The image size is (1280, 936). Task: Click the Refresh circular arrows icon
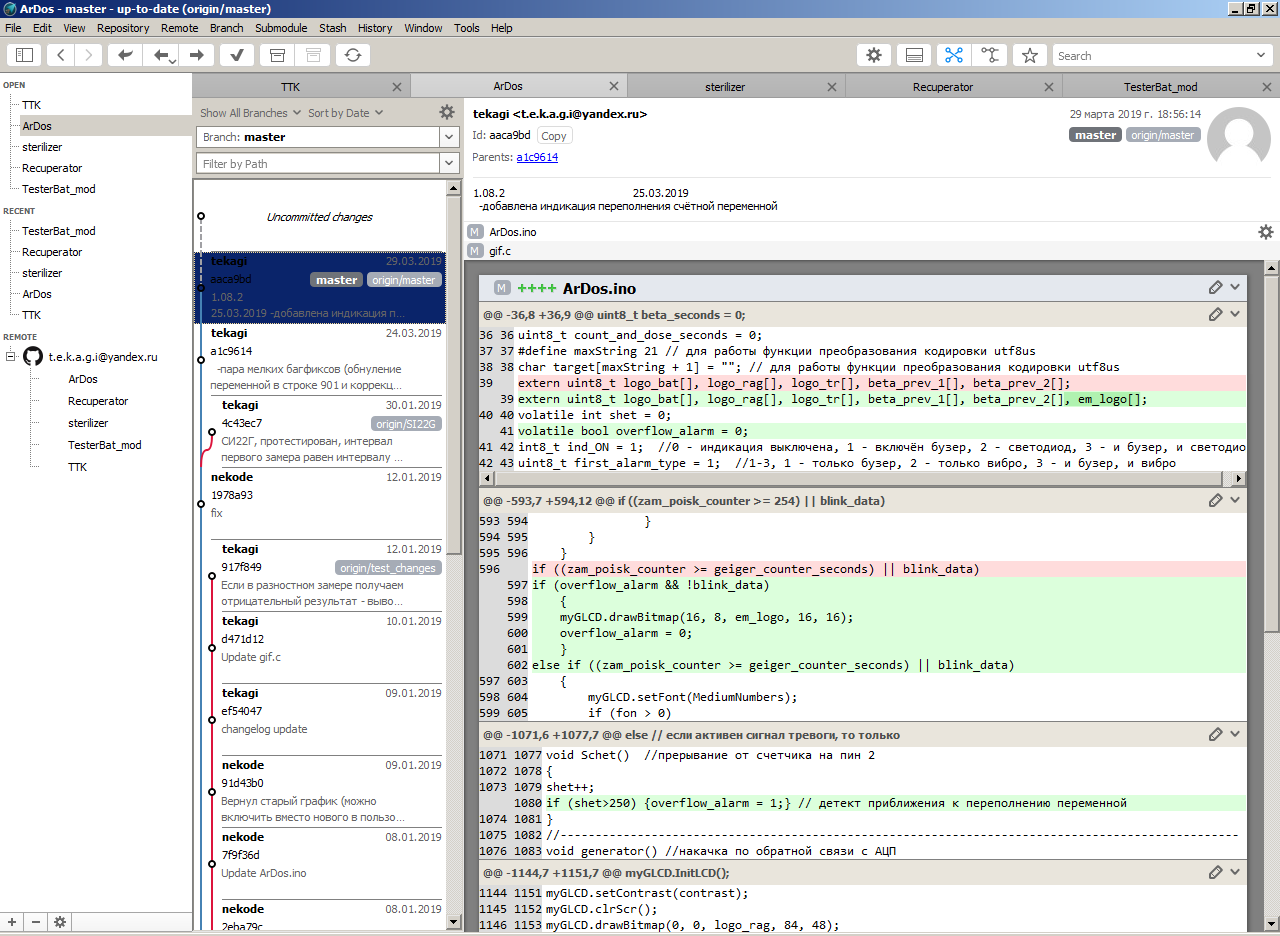(x=353, y=55)
